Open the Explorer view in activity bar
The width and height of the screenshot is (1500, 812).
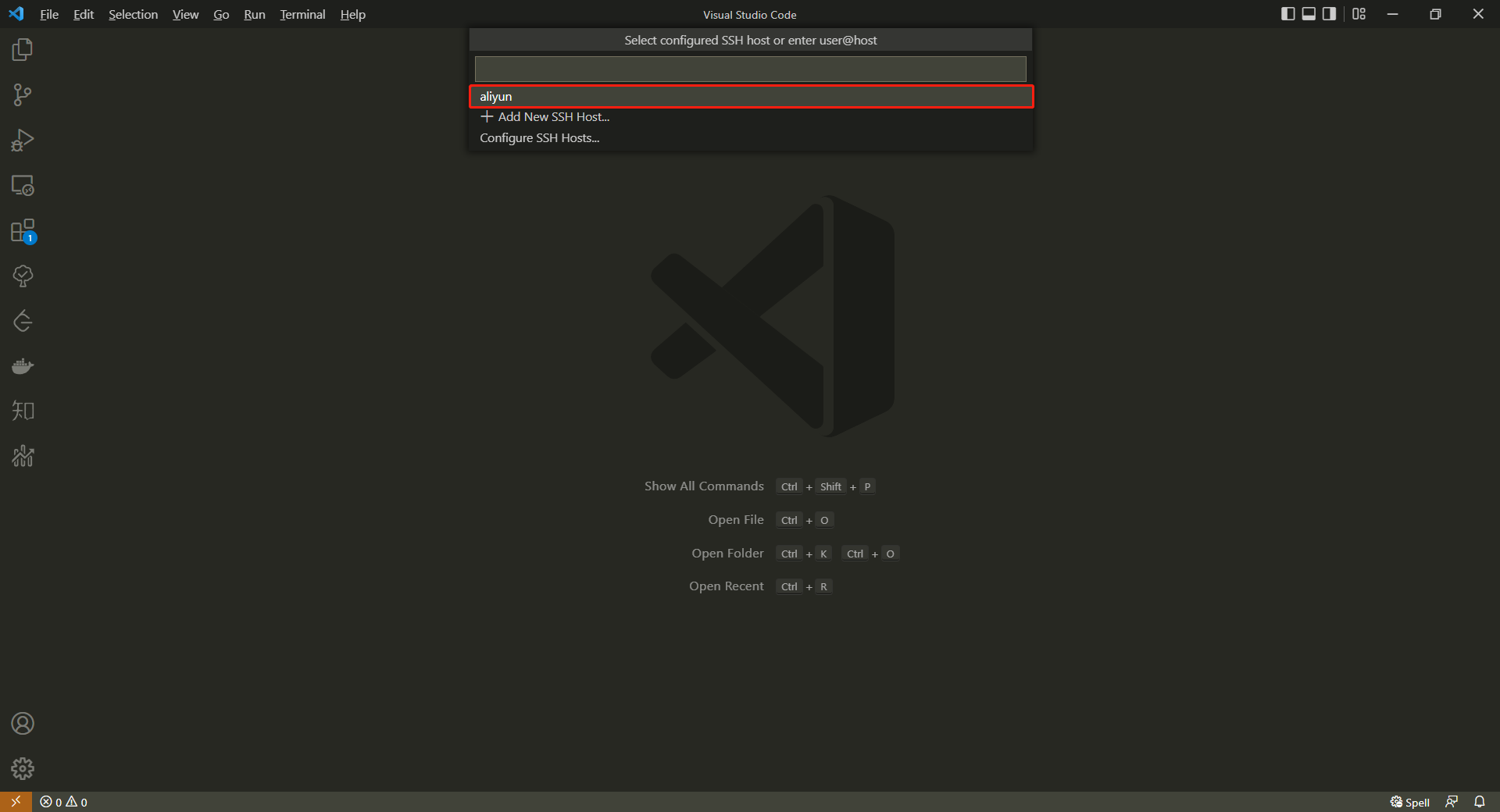(23, 50)
